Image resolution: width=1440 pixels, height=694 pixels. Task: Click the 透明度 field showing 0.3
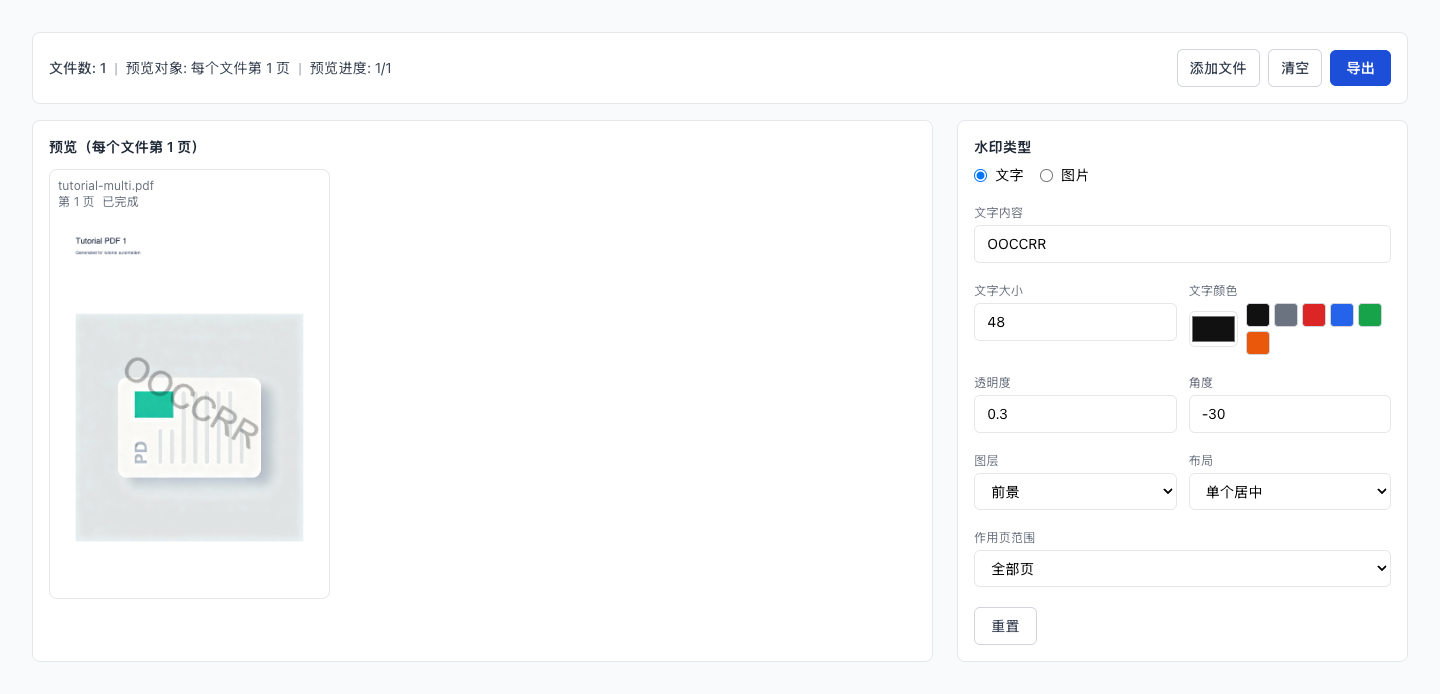tap(1075, 414)
